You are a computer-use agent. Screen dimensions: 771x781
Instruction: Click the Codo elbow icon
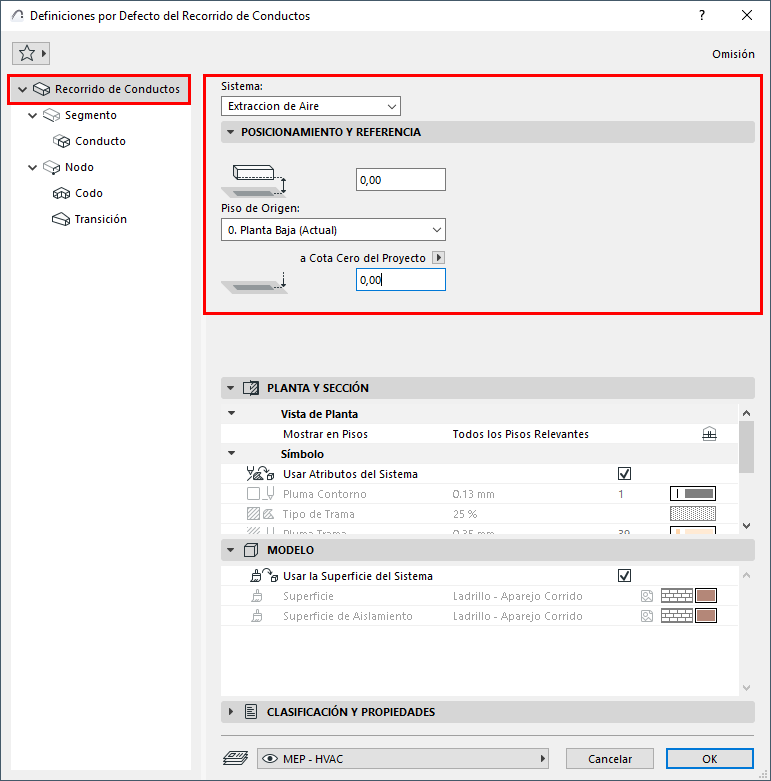[61, 193]
